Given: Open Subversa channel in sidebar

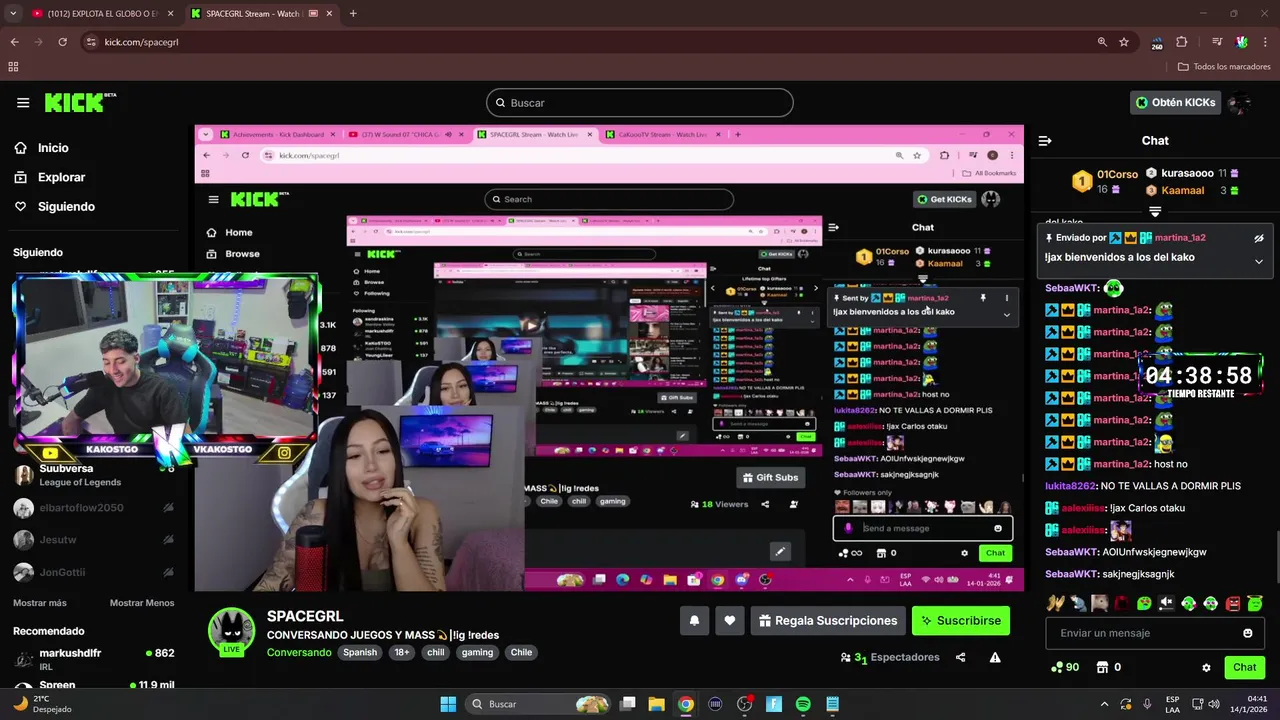Looking at the screenshot, I should (95, 475).
